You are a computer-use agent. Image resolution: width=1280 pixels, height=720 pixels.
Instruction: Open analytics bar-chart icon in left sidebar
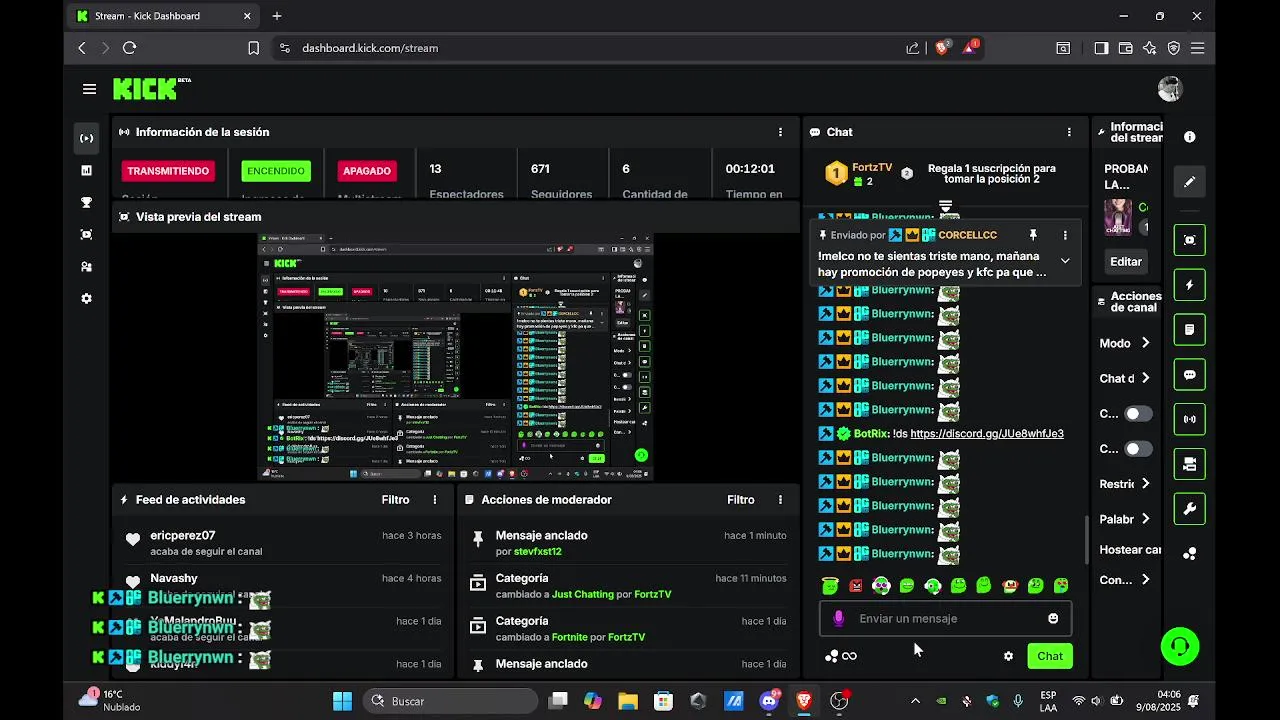86,170
